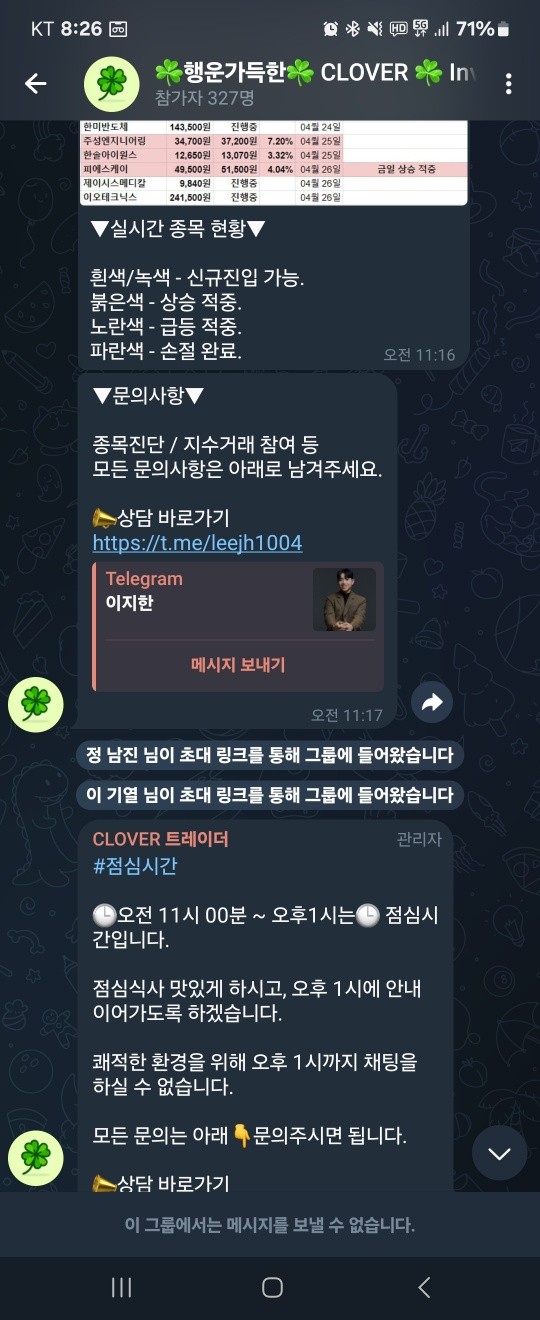Tap 참가자 327명 member count
Image resolution: width=540 pixels, height=1320 pixels.
click(x=204, y=98)
